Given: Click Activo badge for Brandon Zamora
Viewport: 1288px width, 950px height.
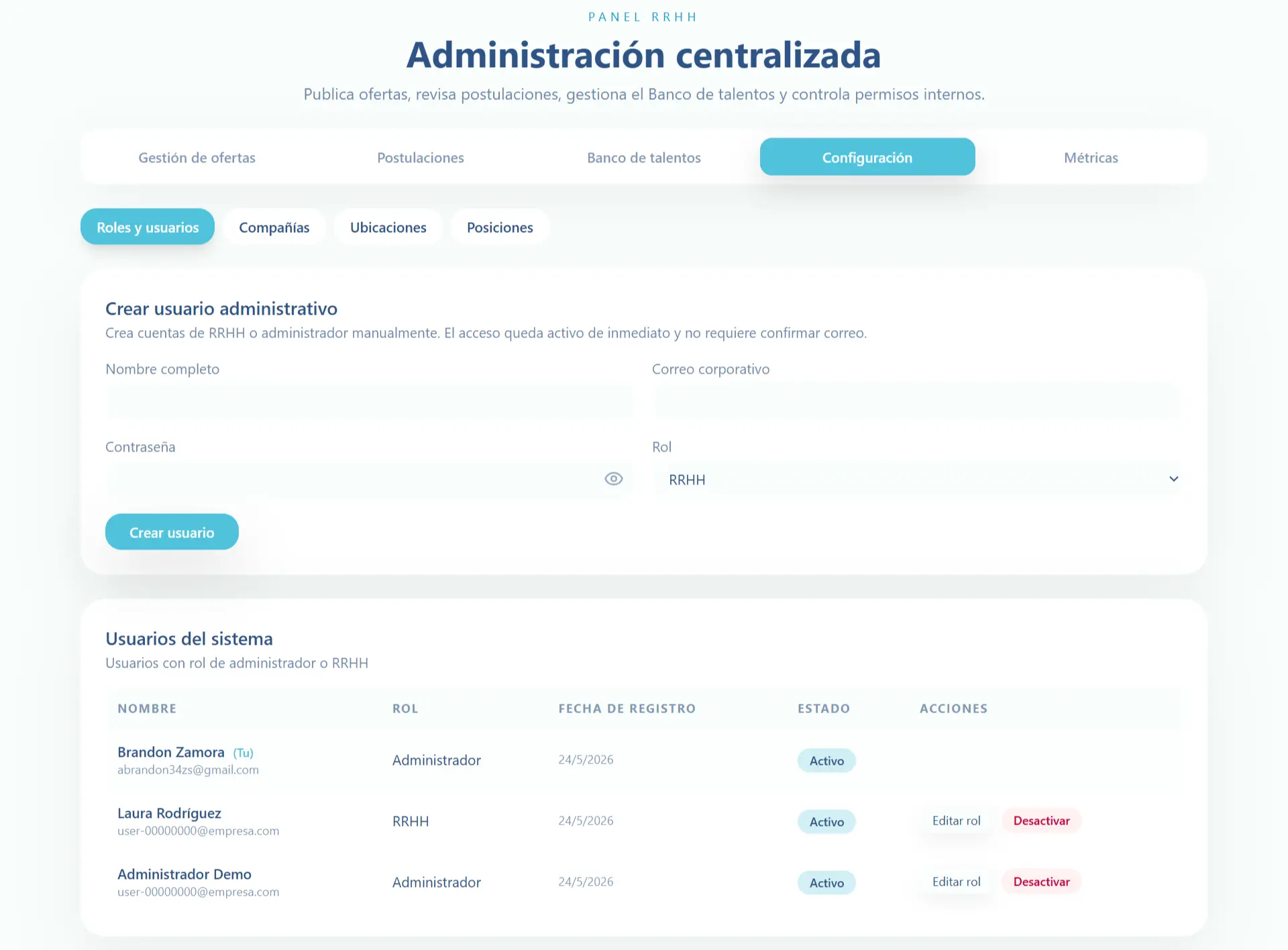Looking at the screenshot, I should tap(826, 761).
